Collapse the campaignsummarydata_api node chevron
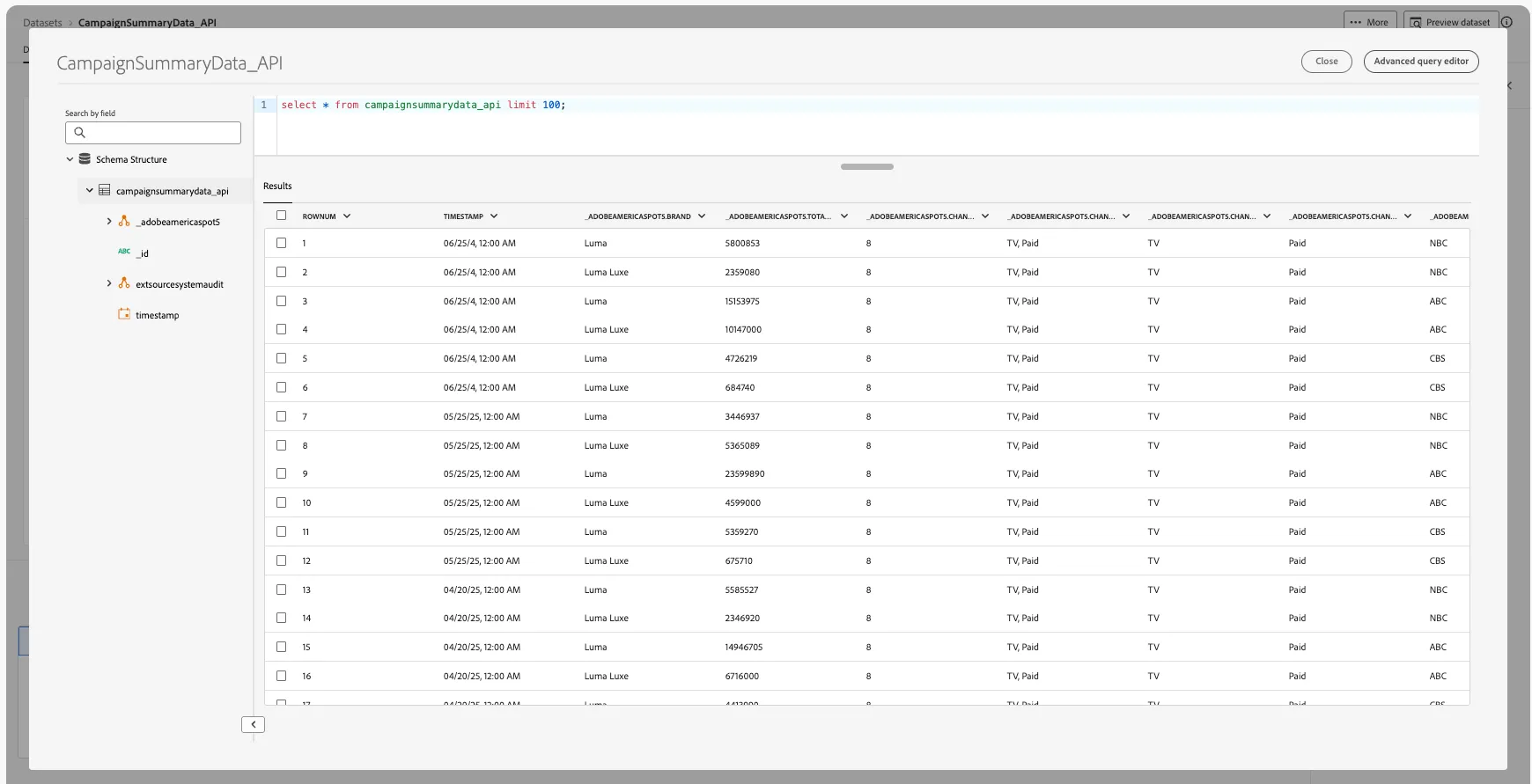1532x784 pixels. [x=89, y=190]
